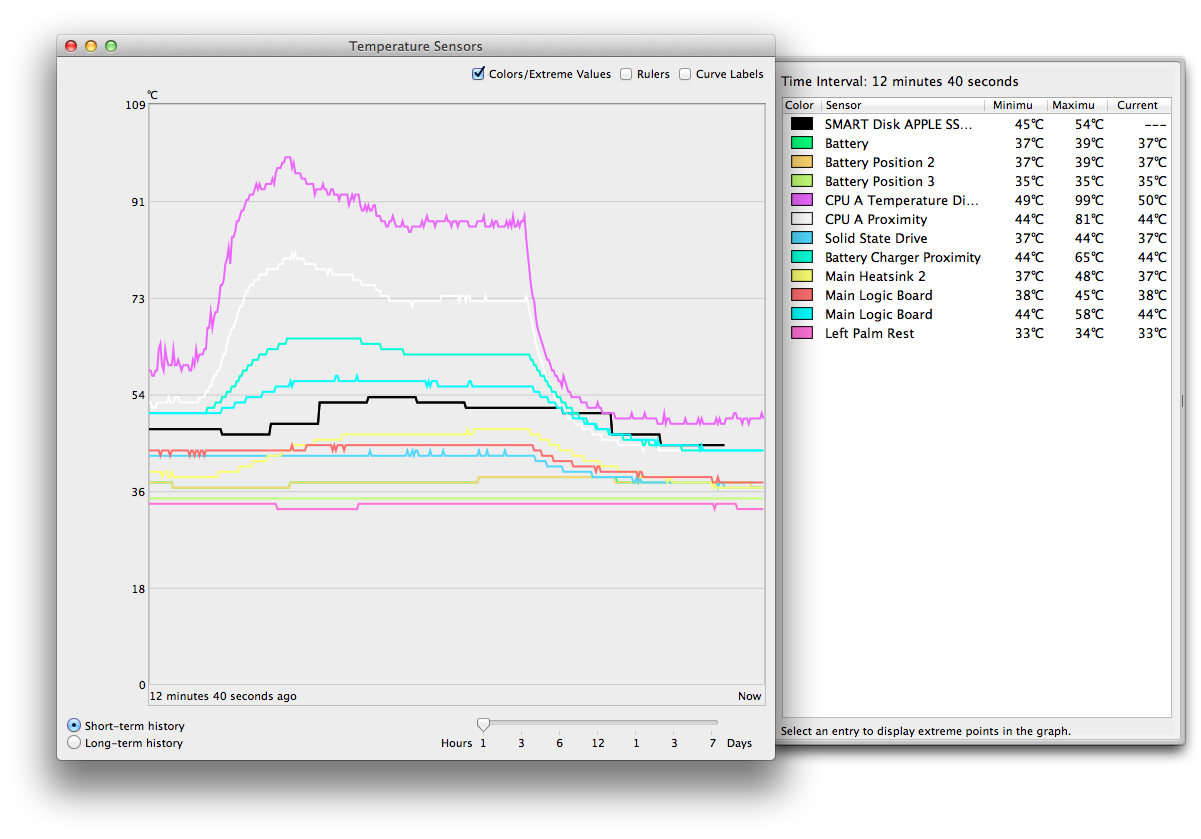The height and width of the screenshot is (839, 1201).
Task: Click the Hours/Days time range slider knob
Action: pos(483,723)
